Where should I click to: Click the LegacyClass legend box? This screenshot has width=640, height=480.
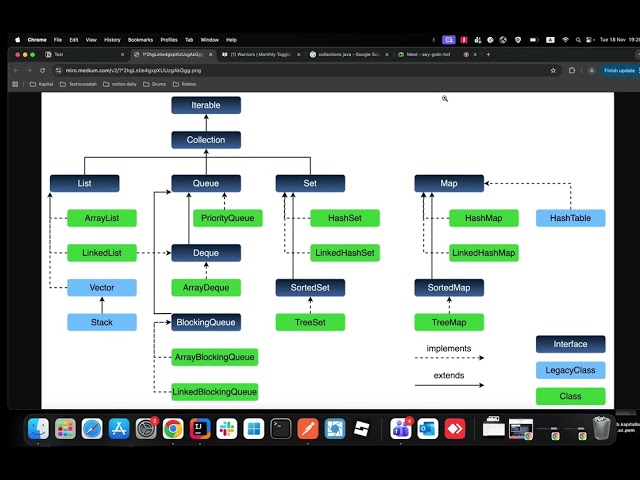point(571,370)
